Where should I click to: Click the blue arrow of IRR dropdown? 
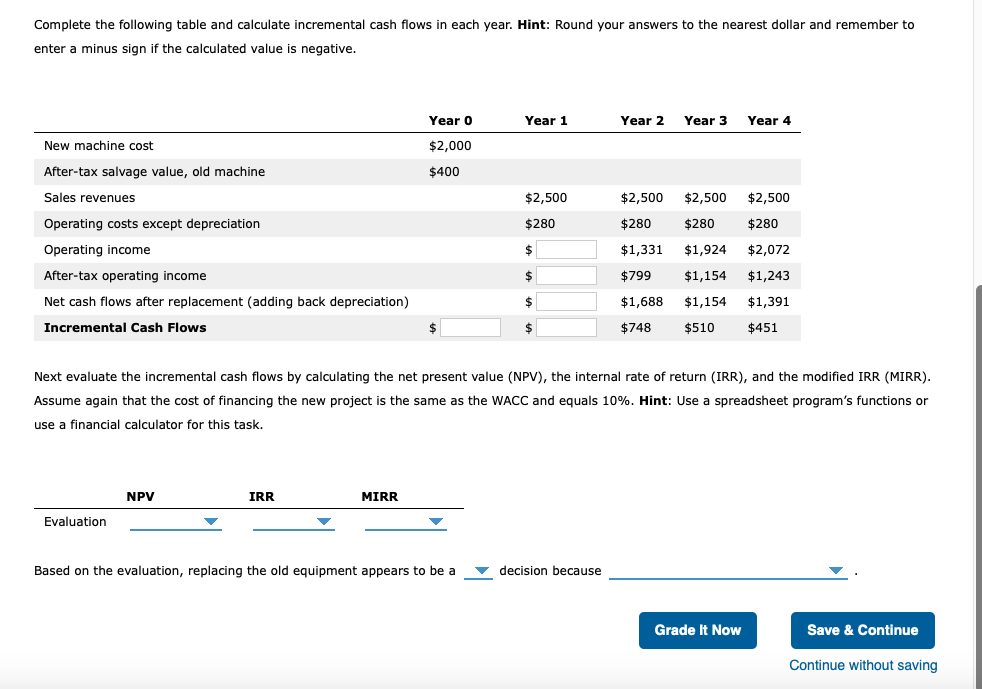(x=324, y=522)
